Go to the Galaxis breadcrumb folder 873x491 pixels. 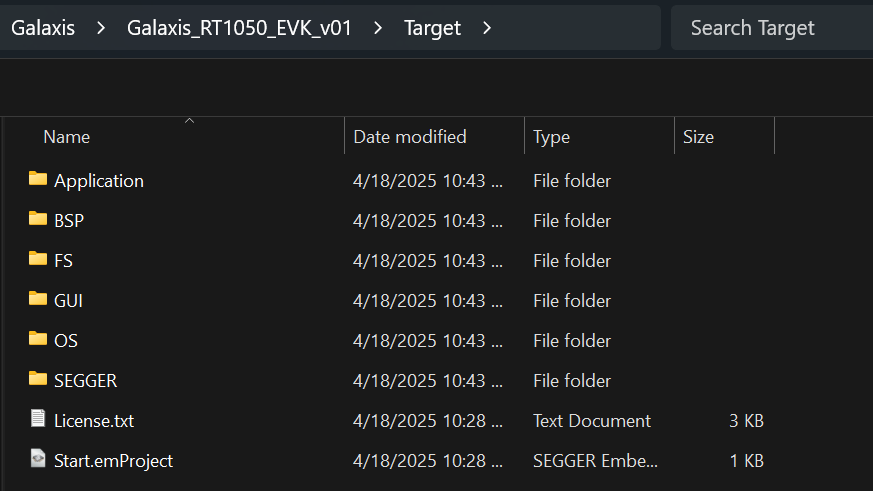tap(43, 28)
